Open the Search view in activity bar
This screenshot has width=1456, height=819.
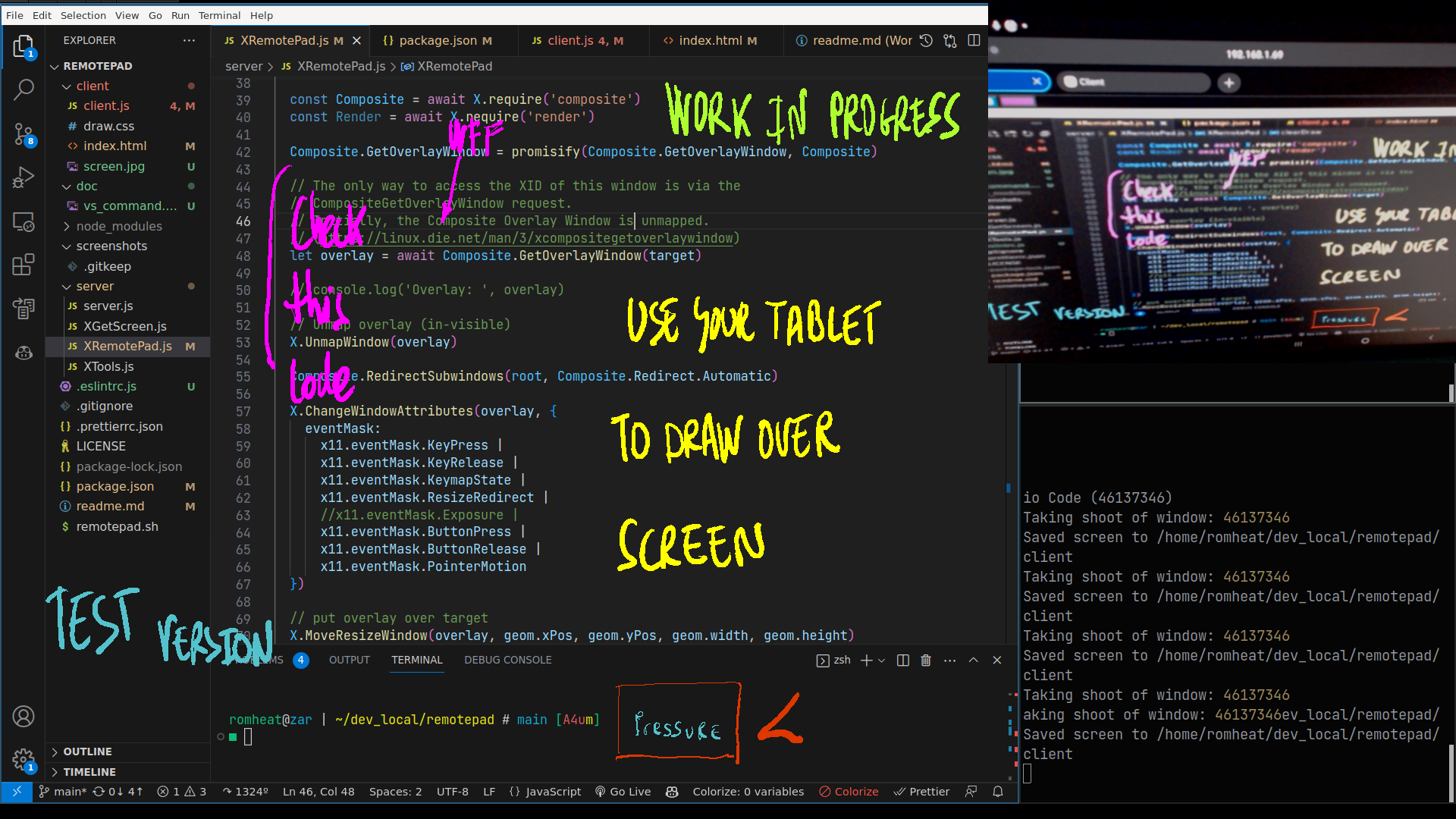click(x=24, y=89)
